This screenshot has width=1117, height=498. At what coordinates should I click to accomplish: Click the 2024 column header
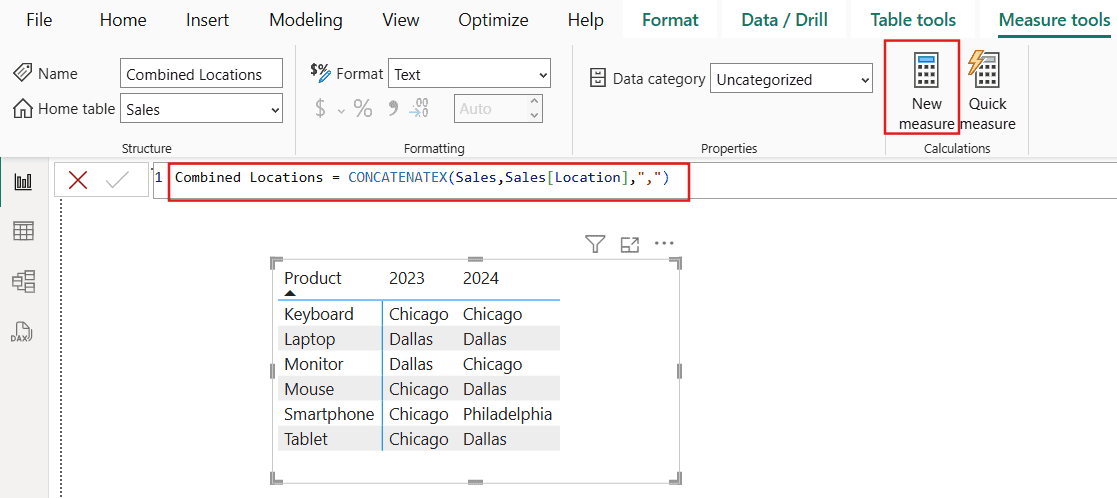[x=481, y=278]
